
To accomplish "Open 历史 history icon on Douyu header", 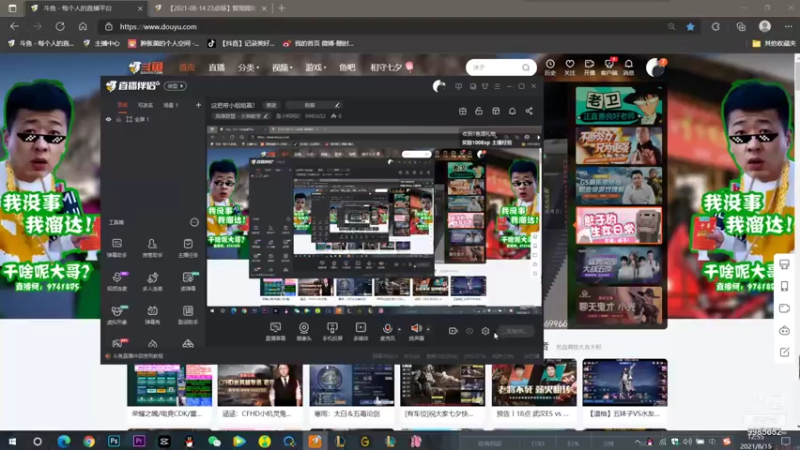I will [x=550, y=67].
